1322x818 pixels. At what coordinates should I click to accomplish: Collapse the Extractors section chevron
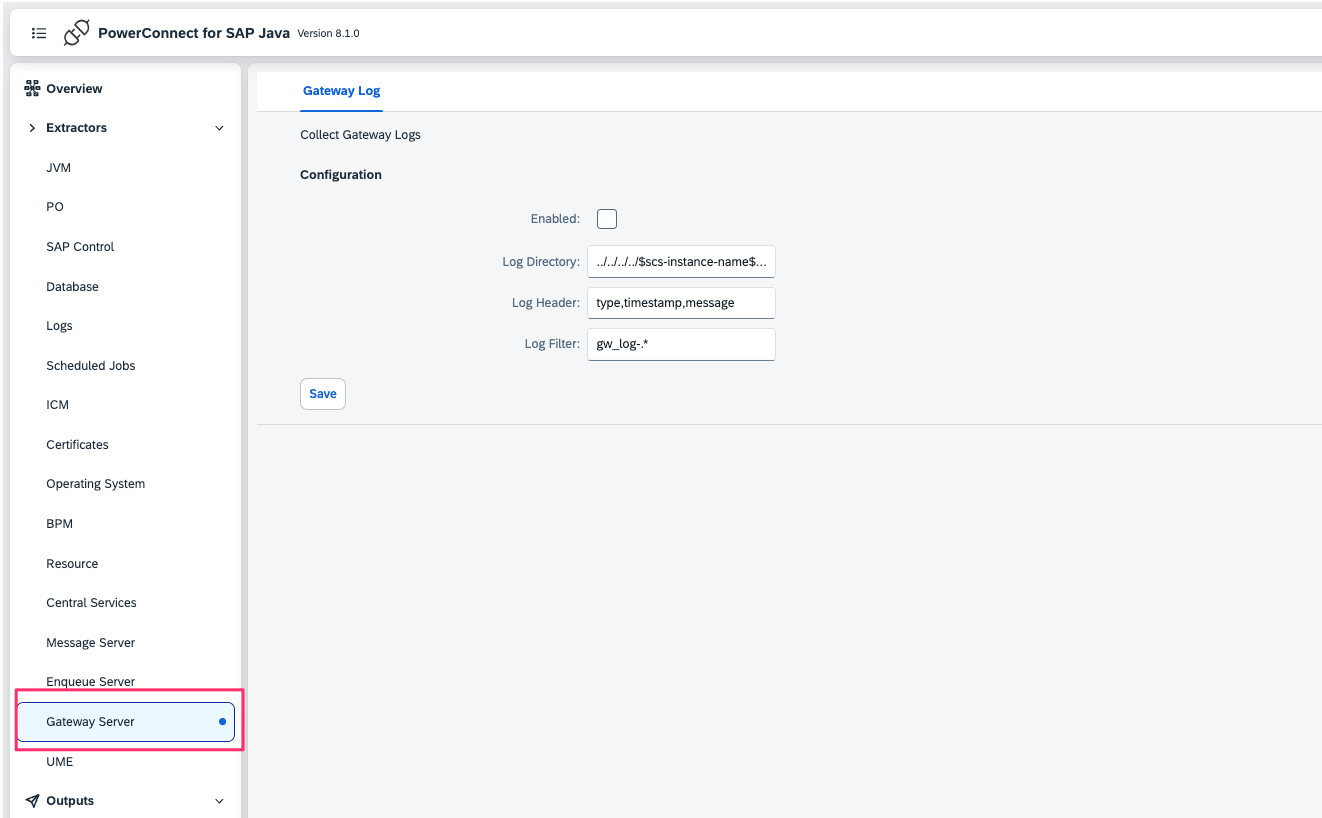(x=219, y=128)
